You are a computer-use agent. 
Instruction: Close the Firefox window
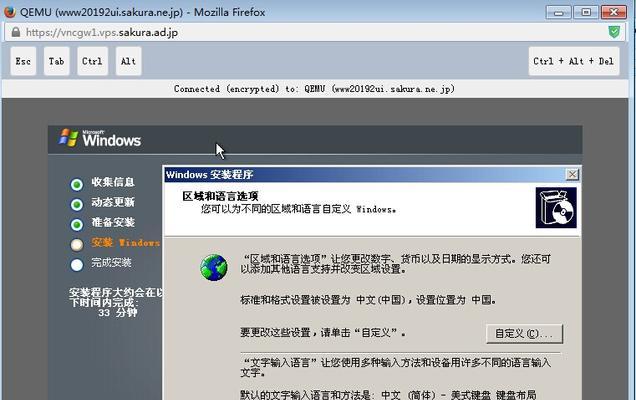click(614, 12)
